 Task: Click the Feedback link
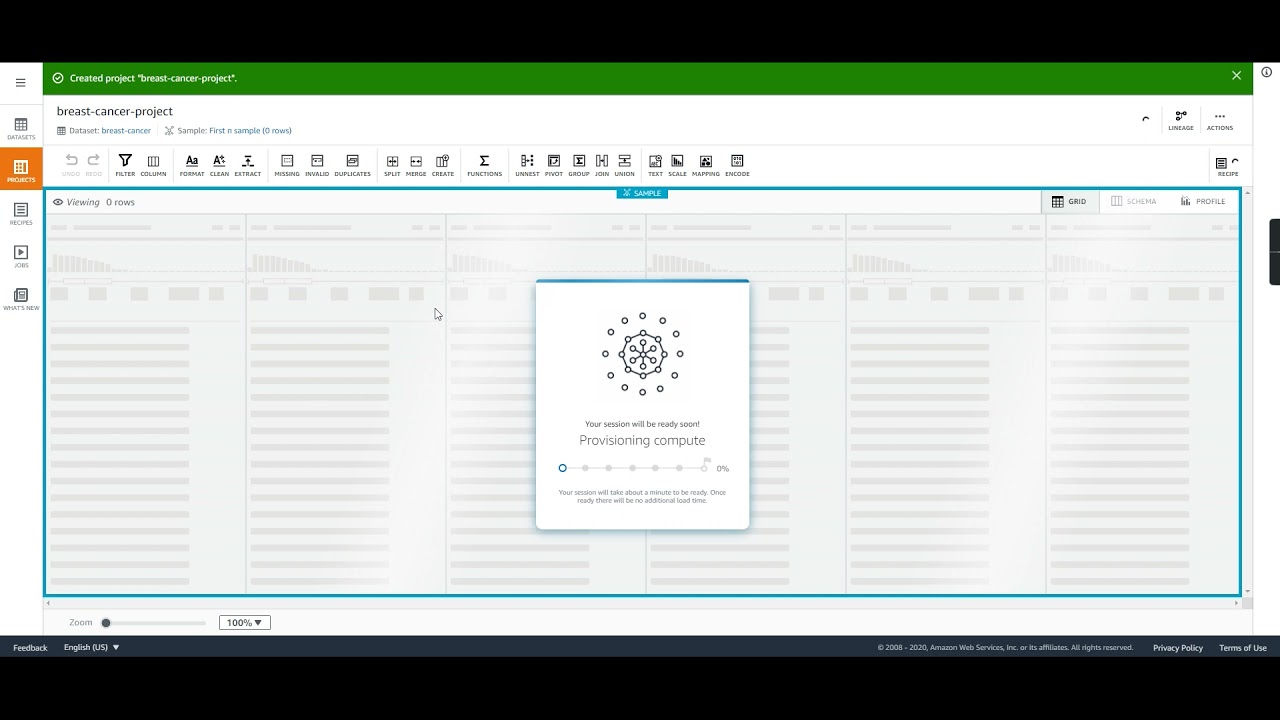[30, 648]
